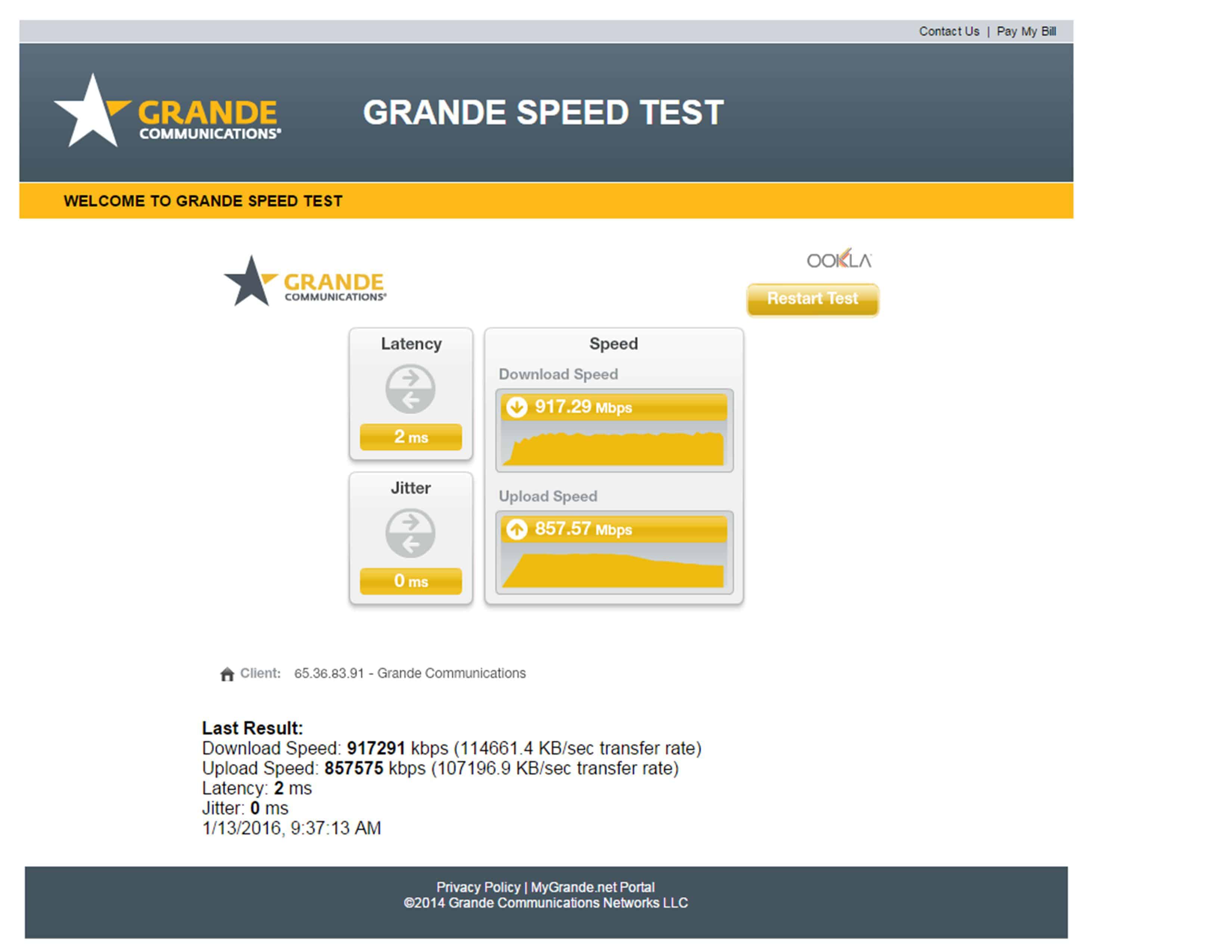
Task: Click the Welcome to Grande Speed Test banner
Action: 202,201
